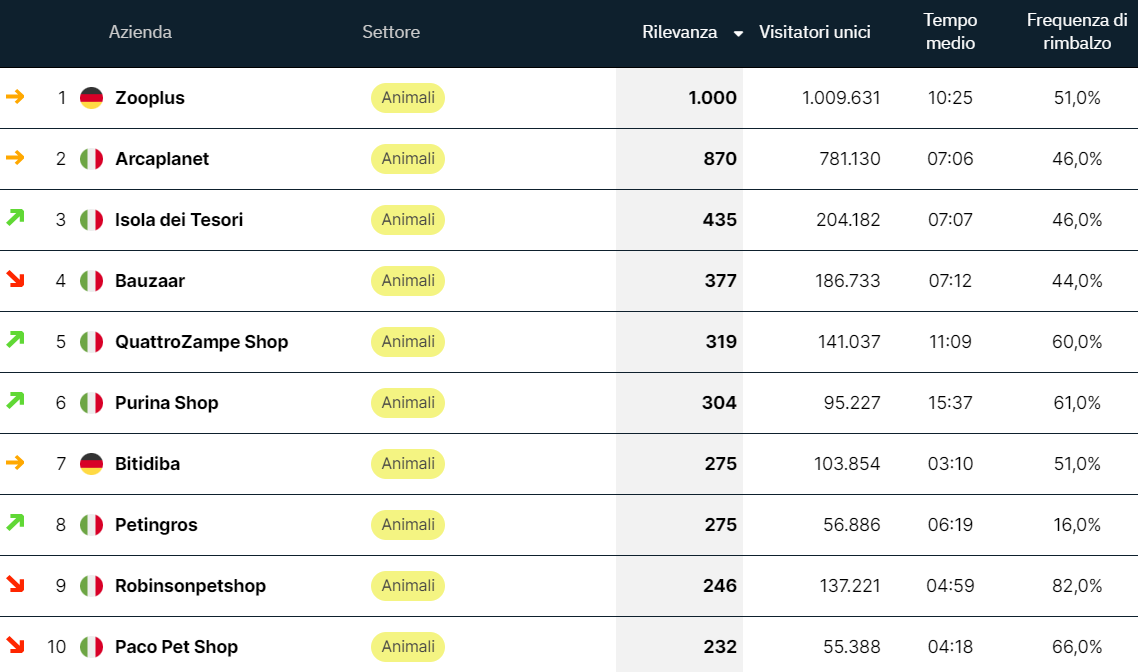Open the Paco Pet Shop company link
Screen dimensions: 1138x672
[176, 647]
